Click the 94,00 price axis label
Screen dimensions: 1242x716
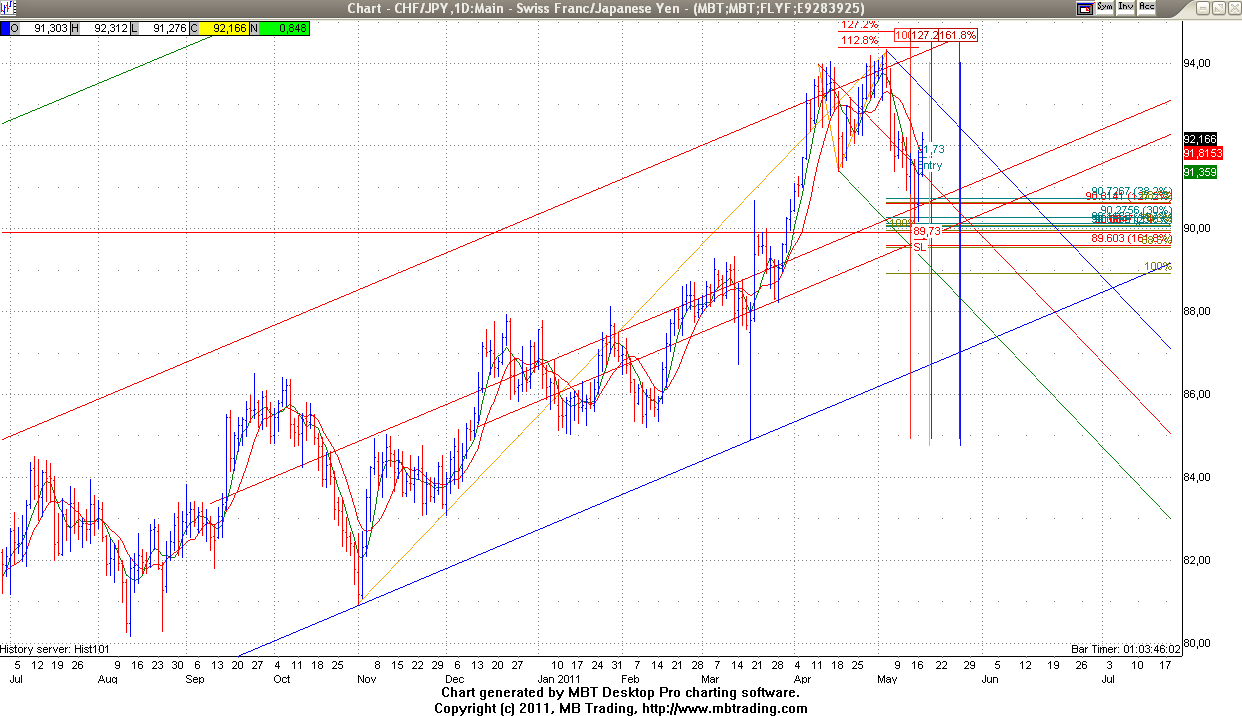(x=1197, y=63)
